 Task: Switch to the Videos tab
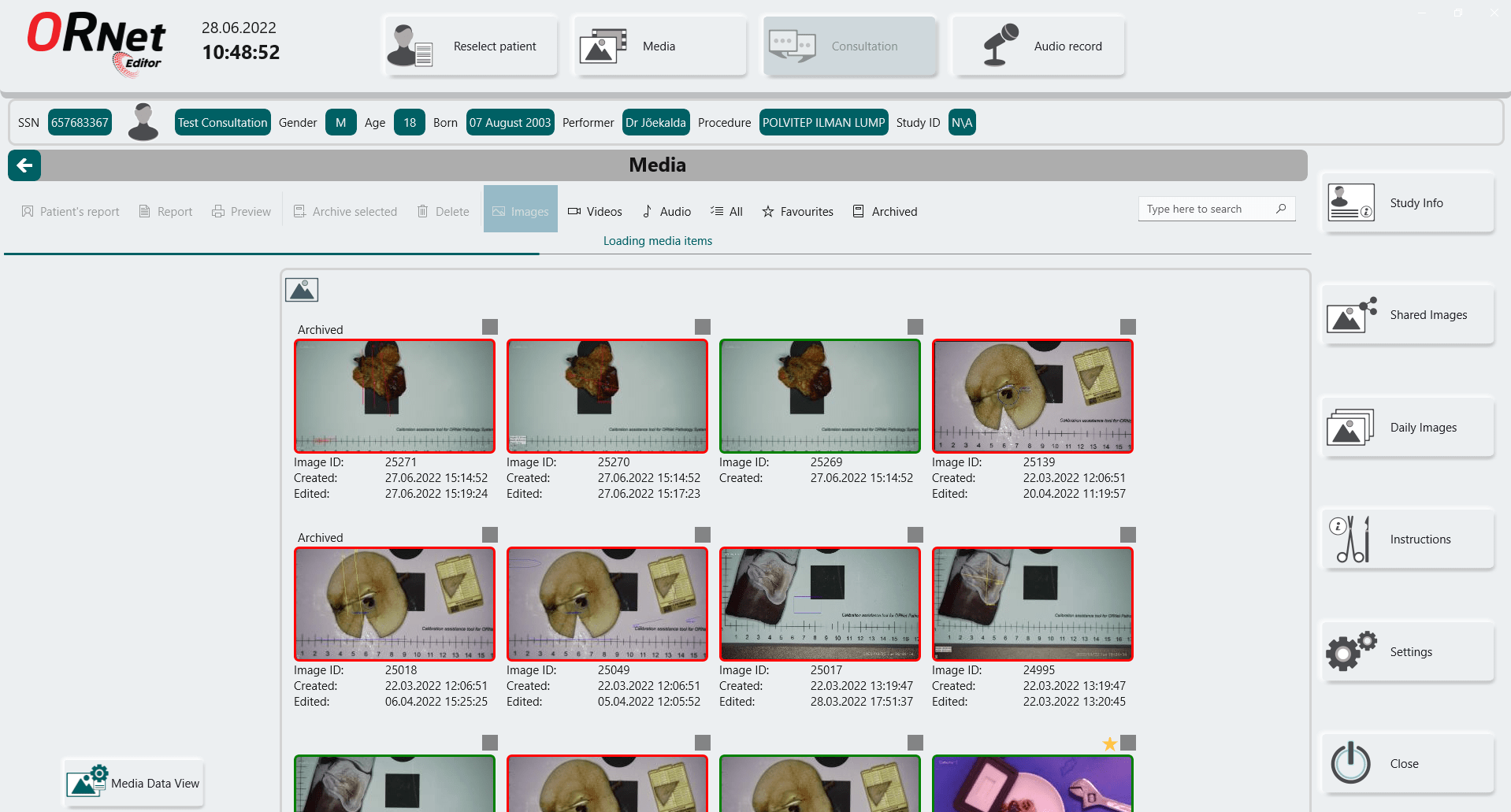[x=595, y=211]
